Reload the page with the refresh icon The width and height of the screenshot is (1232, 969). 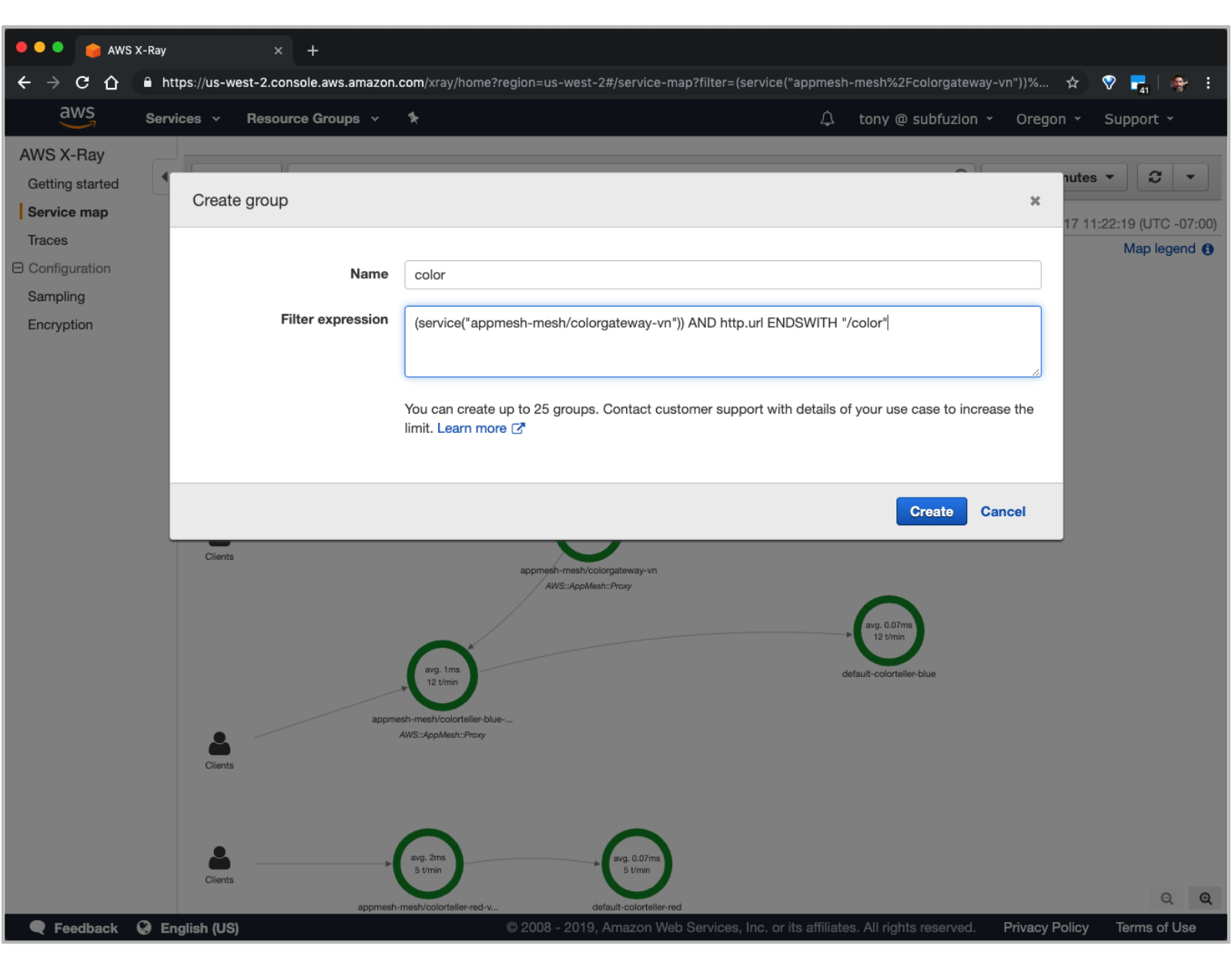coord(82,82)
